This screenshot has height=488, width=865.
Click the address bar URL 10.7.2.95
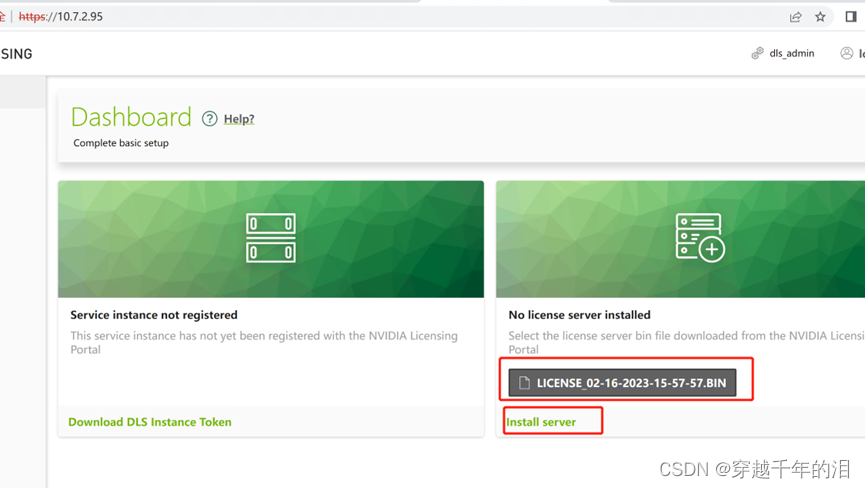click(x=61, y=17)
